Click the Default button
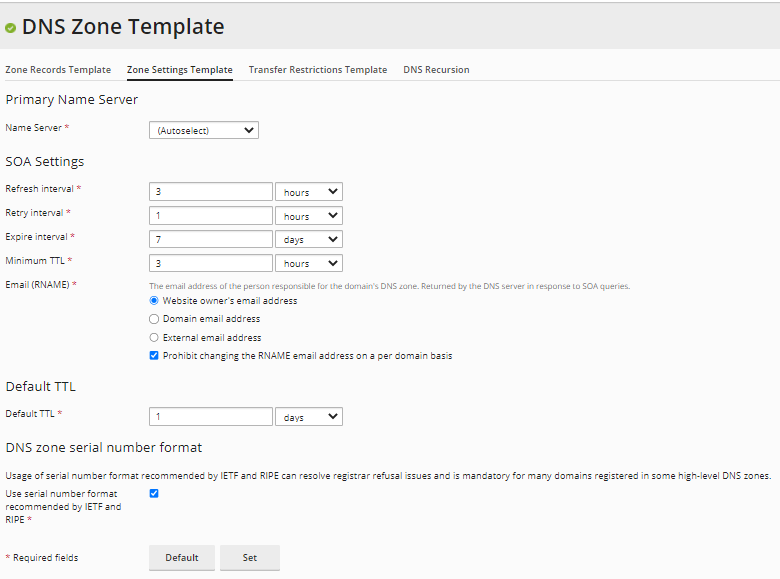This screenshot has height=579, width=780. pos(182,558)
